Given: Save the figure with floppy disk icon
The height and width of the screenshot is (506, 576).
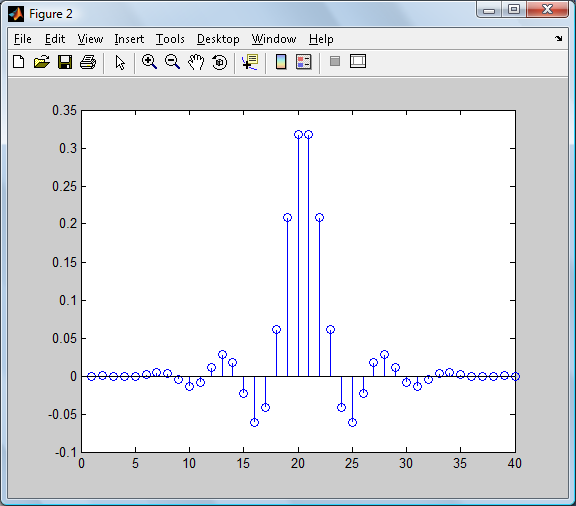Looking at the screenshot, I should pos(65,62).
